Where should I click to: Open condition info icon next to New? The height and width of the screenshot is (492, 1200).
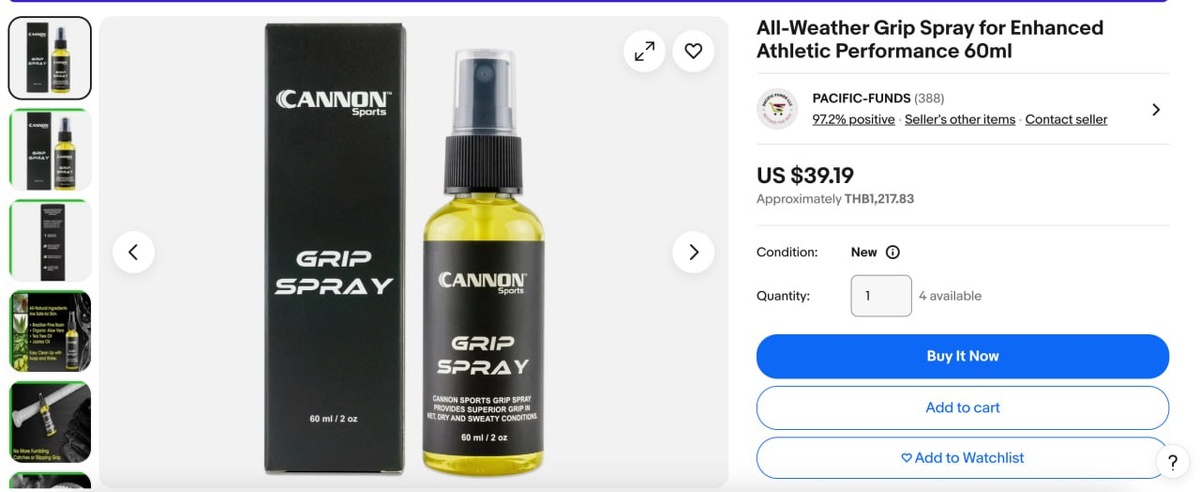(893, 252)
